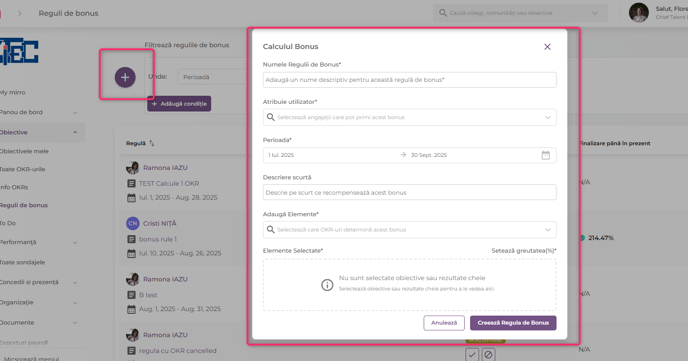Expand Panou de bord menu
This screenshot has width=688, height=361.
coord(75,113)
